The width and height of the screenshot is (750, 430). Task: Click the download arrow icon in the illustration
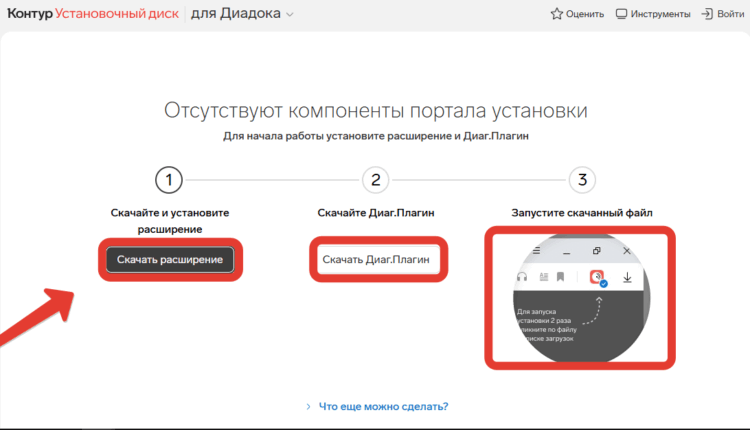pyautogui.click(x=628, y=278)
